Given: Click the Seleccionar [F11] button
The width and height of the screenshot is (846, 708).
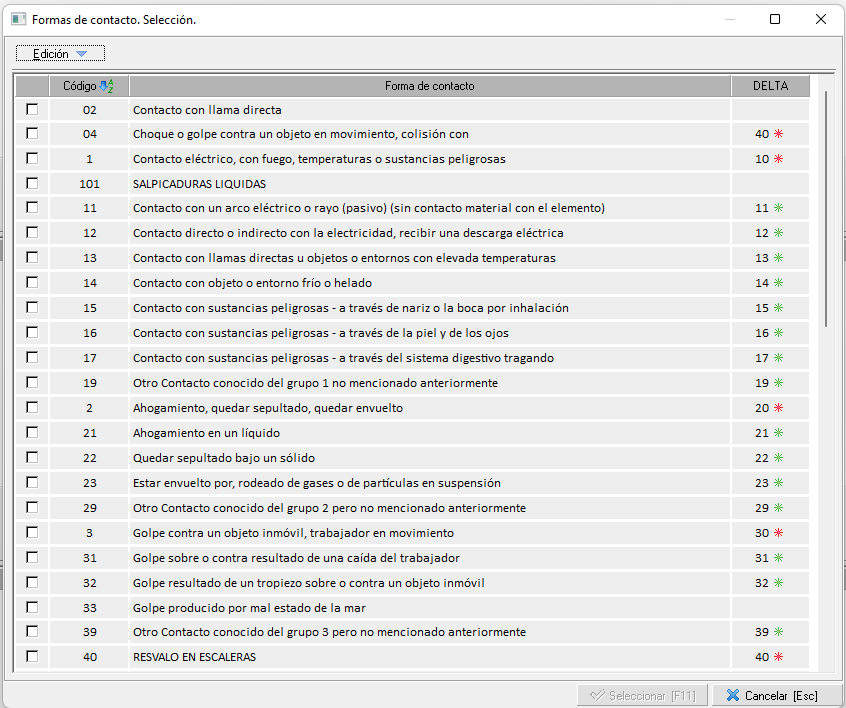Looking at the screenshot, I should pyautogui.click(x=643, y=695).
